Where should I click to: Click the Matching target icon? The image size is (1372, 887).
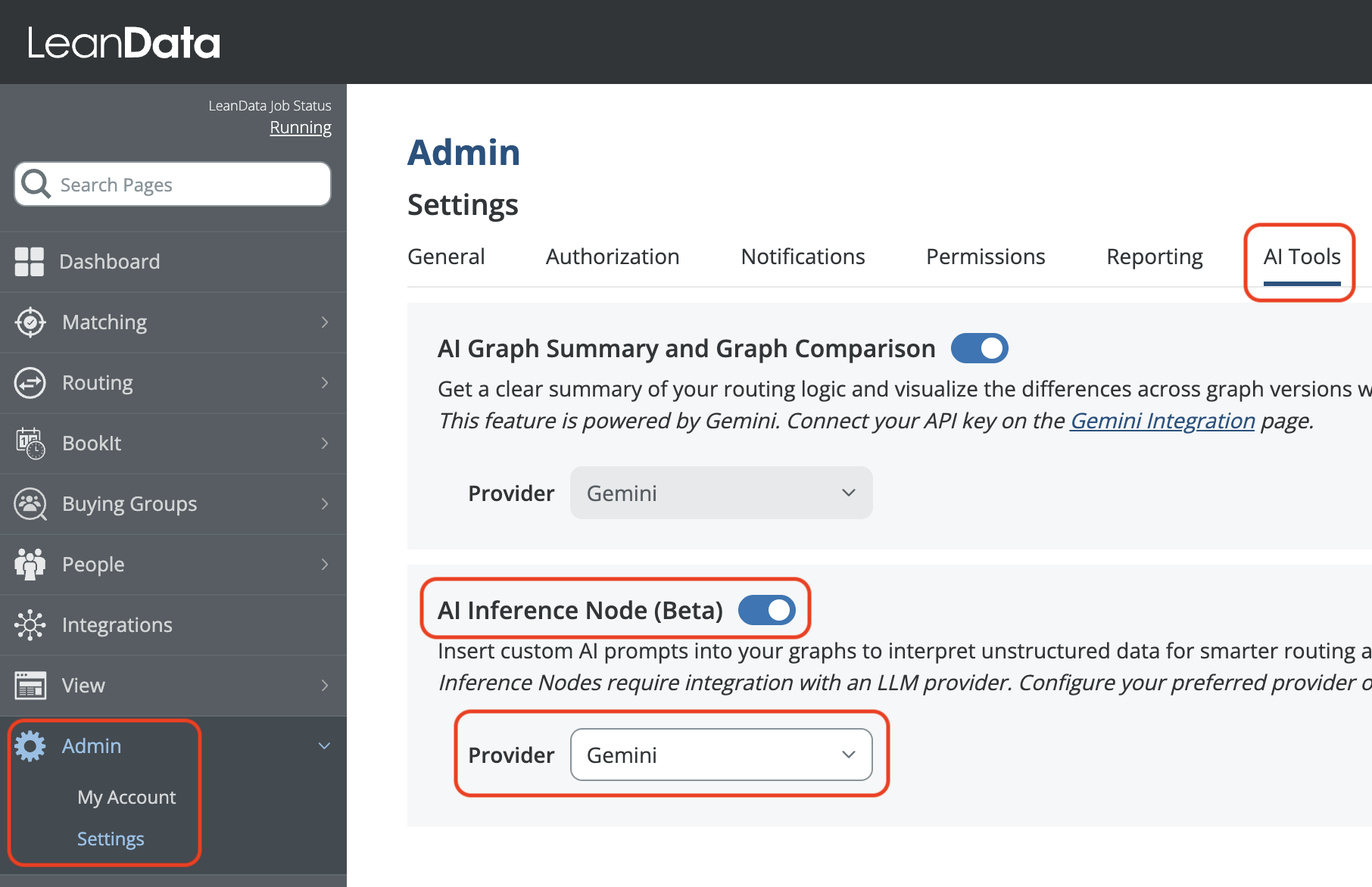[x=30, y=322]
